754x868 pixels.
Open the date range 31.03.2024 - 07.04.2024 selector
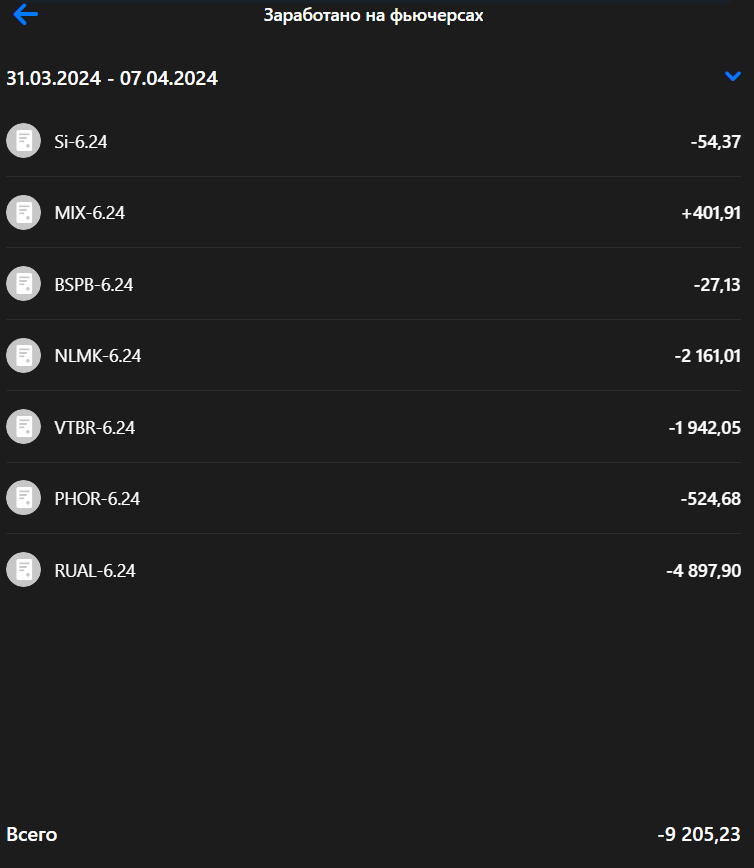(x=112, y=78)
